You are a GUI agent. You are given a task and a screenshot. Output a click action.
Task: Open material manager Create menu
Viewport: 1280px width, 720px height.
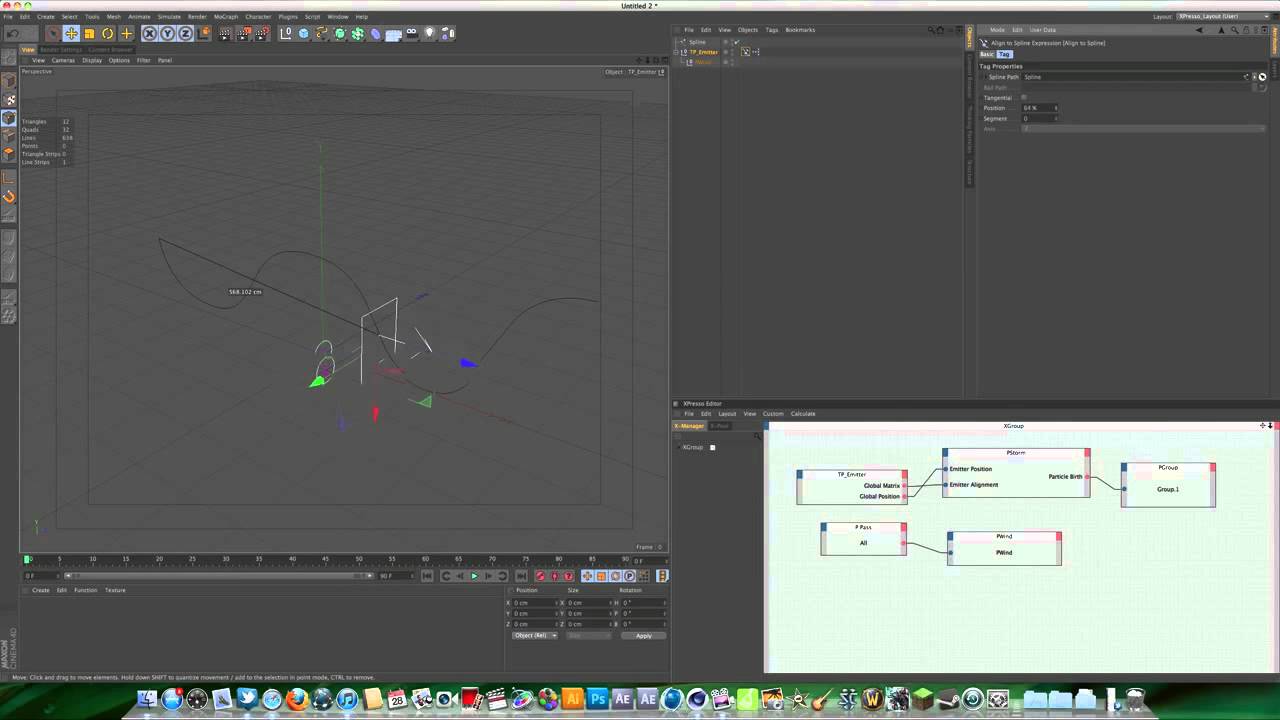point(41,590)
